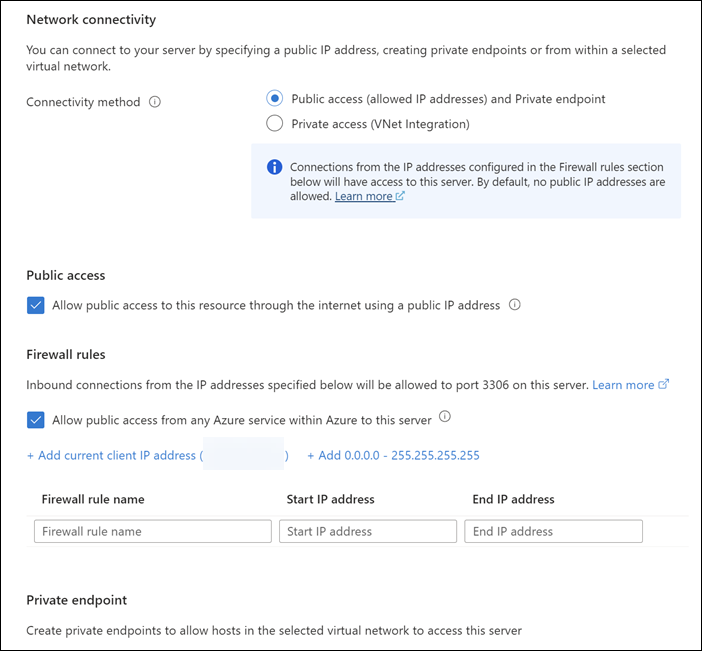The width and height of the screenshot is (702, 651).
Task: Click into the Start IP address field
Action: (x=367, y=532)
